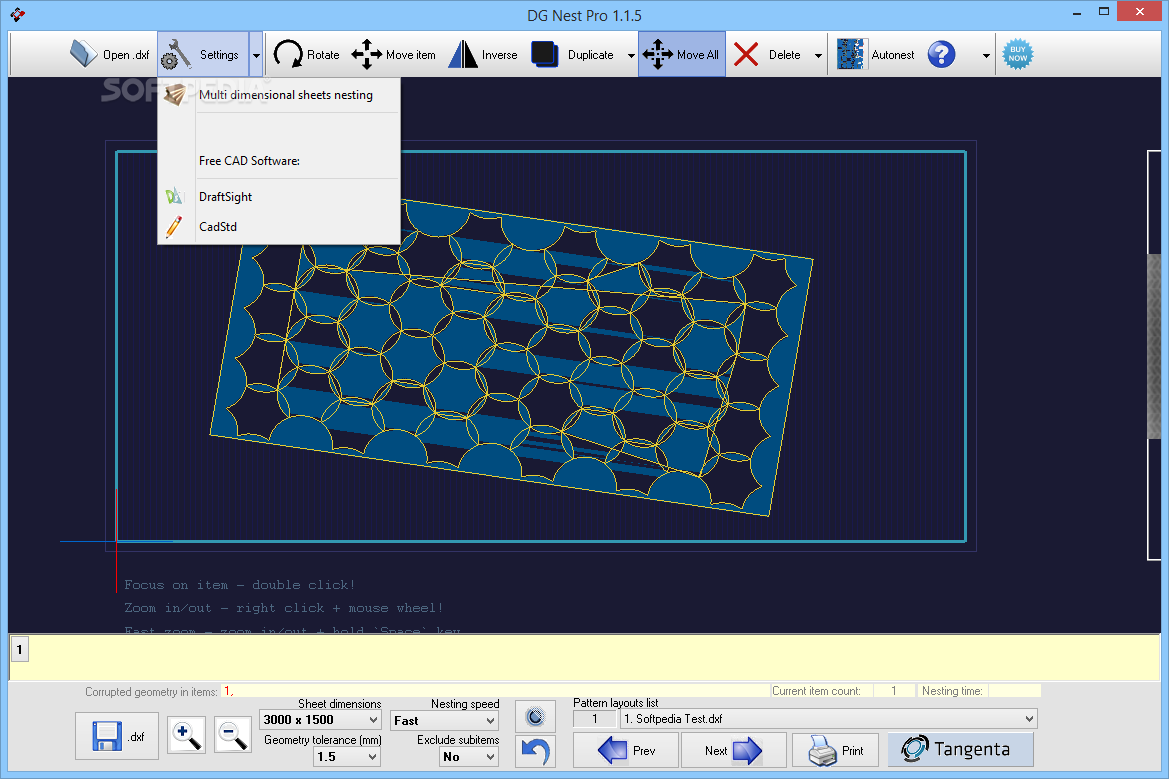Delete the selected item
Screen dimensions: 1169x779
pyautogui.click(x=768, y=54)
